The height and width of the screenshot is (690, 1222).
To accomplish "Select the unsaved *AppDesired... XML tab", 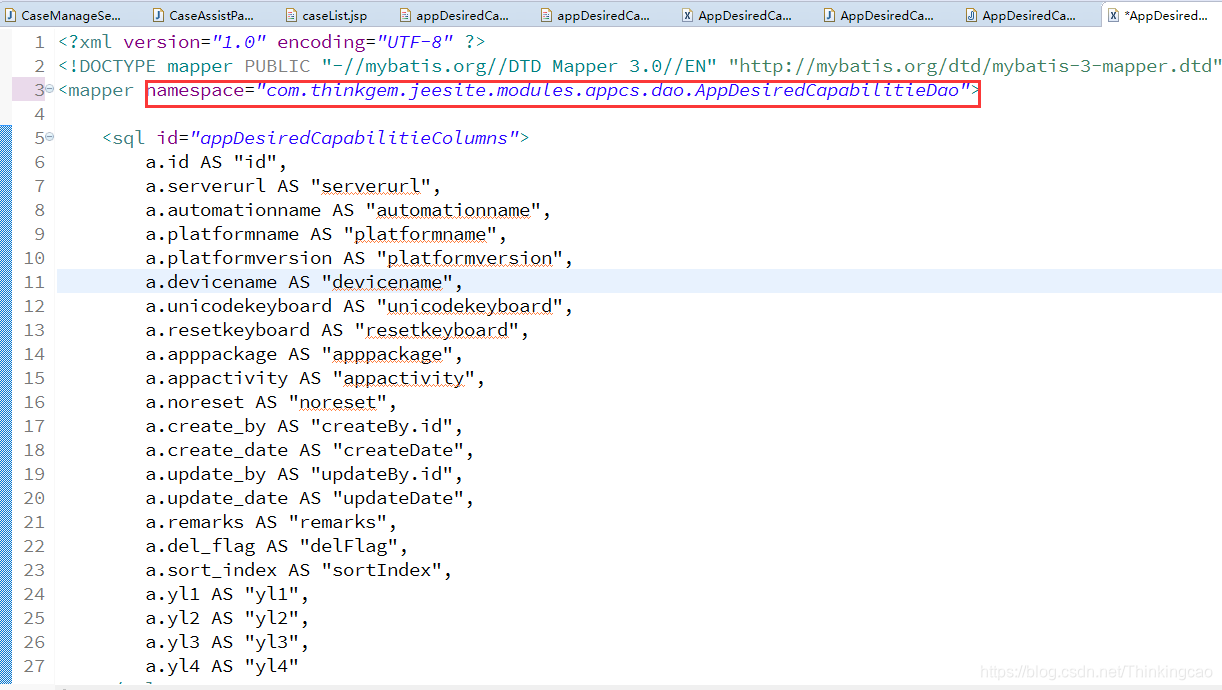I will point(1157,16).
